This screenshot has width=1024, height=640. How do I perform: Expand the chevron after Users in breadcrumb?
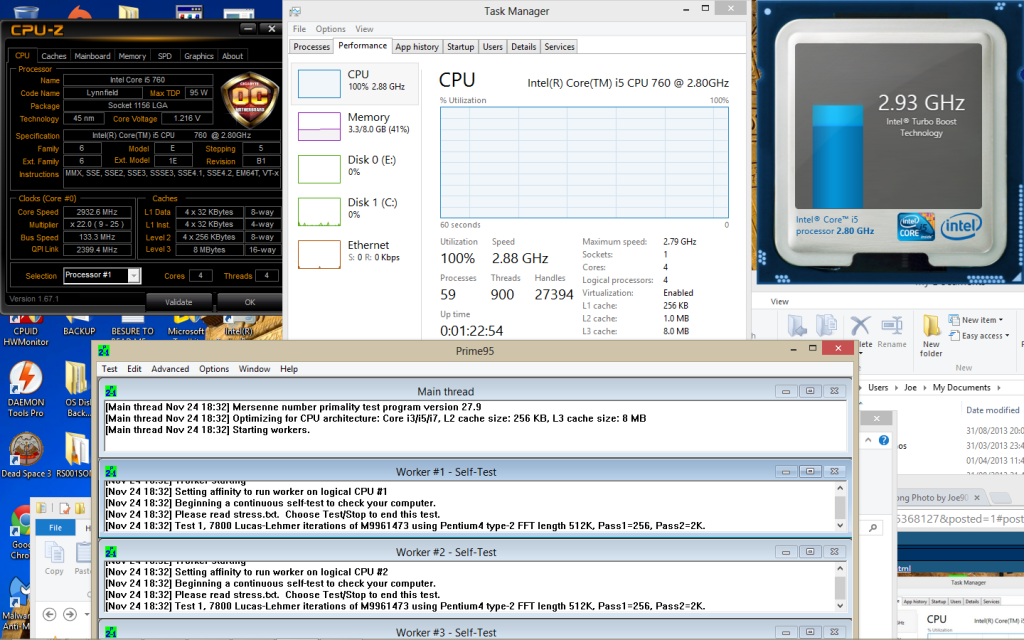896,387
